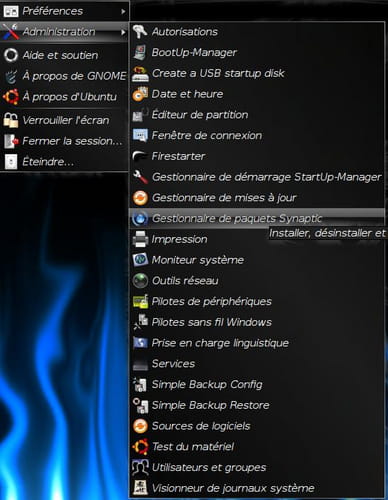This screenshot has height=500, width=388.
Task: Click the Visionneur de journaux icon
Action: click(x=140, y=488)
